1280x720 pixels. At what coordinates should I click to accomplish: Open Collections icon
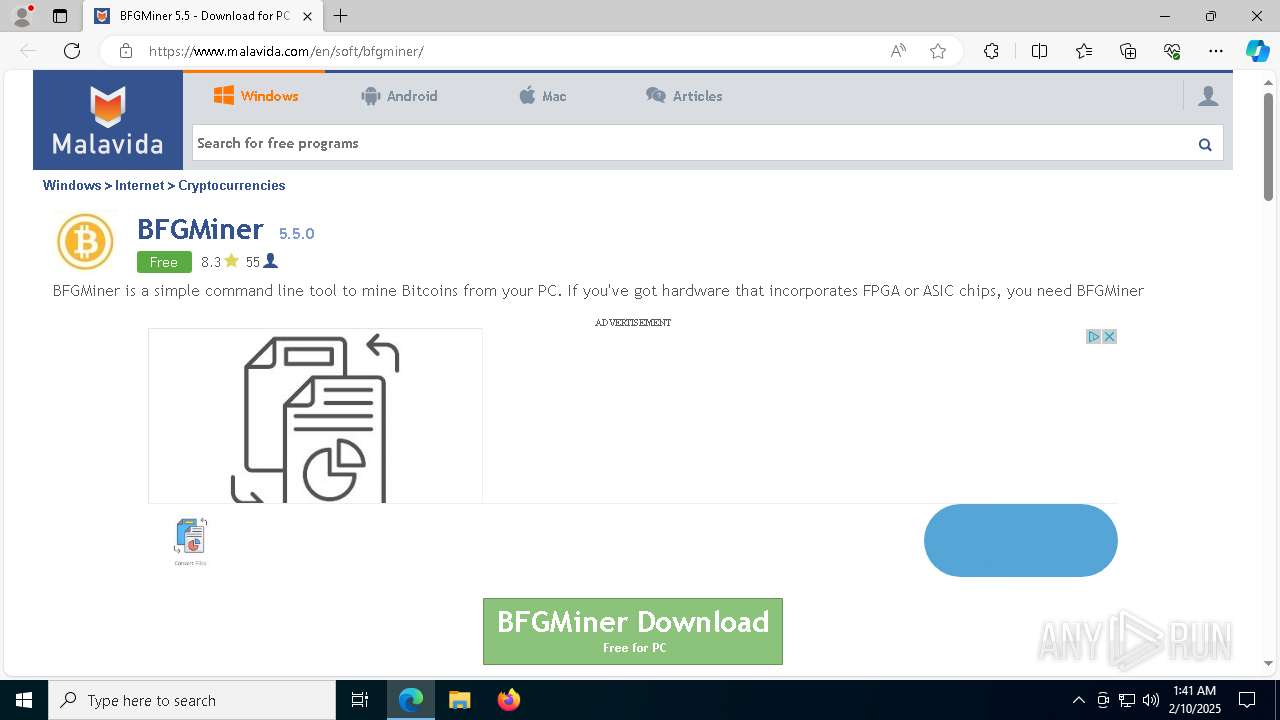tap(1128, 51)
